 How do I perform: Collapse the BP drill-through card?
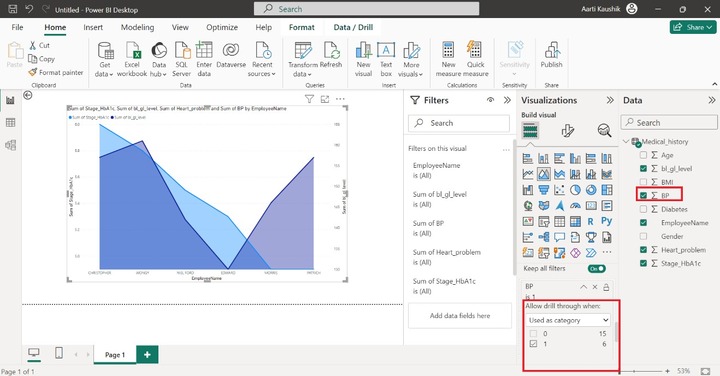coord(583,287)
